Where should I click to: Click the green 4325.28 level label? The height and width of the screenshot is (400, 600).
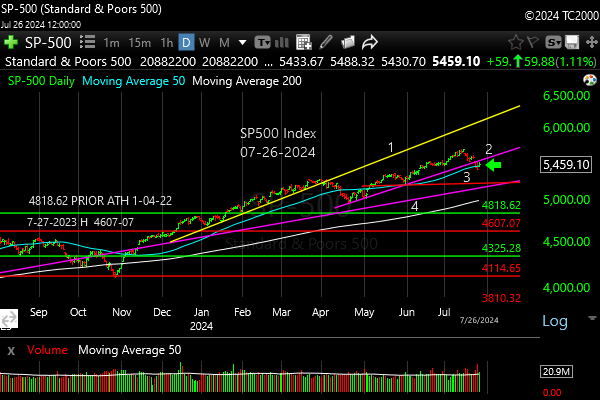pyautogui.click(x=501, y=248)
